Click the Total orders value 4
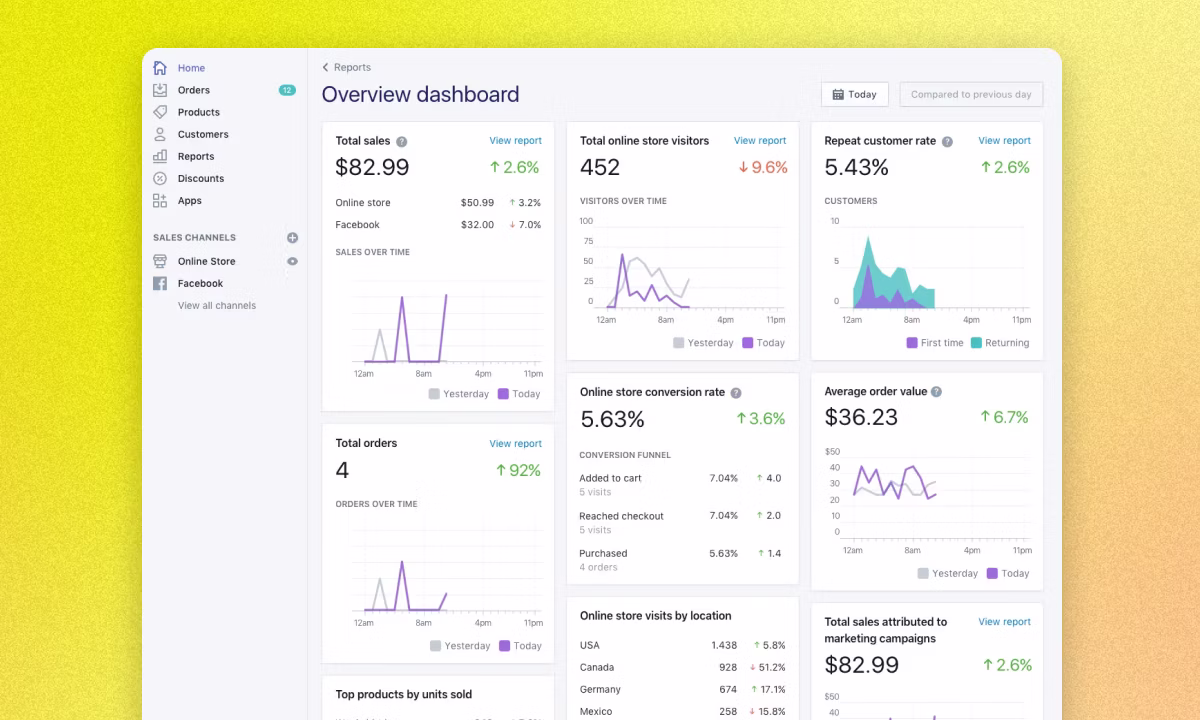This screenshot has height=720, width=1200. point(342,470)
